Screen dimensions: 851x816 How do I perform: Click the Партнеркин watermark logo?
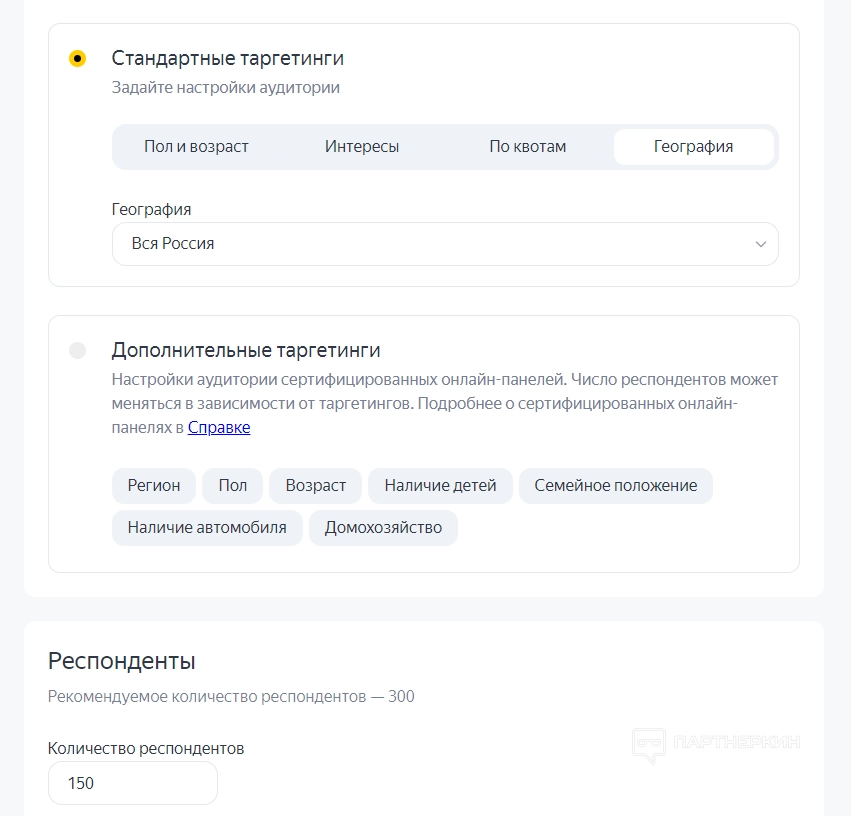[x=716, y=743]
